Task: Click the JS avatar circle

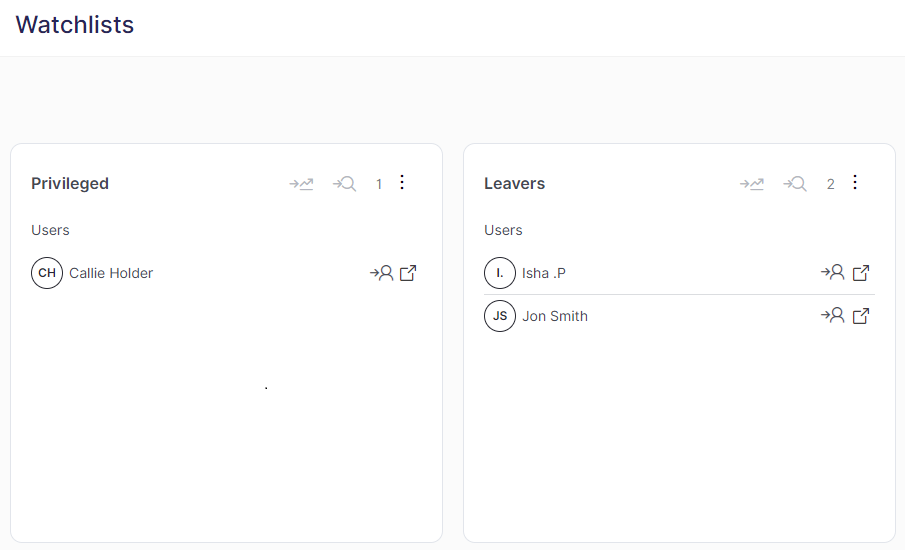Action: click(x=500, y=316)
